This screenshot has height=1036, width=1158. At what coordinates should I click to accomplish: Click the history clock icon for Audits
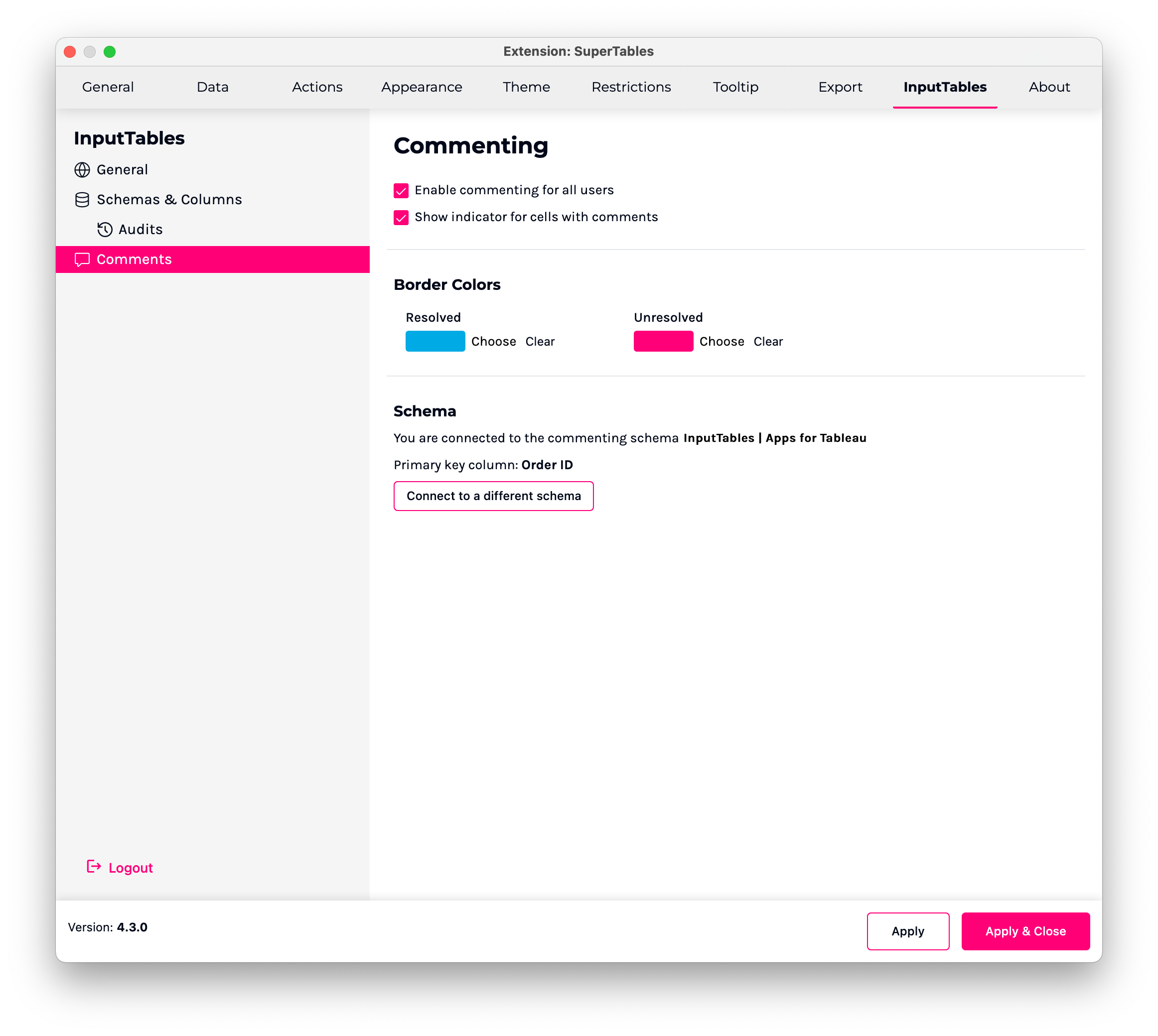[105, 230]
